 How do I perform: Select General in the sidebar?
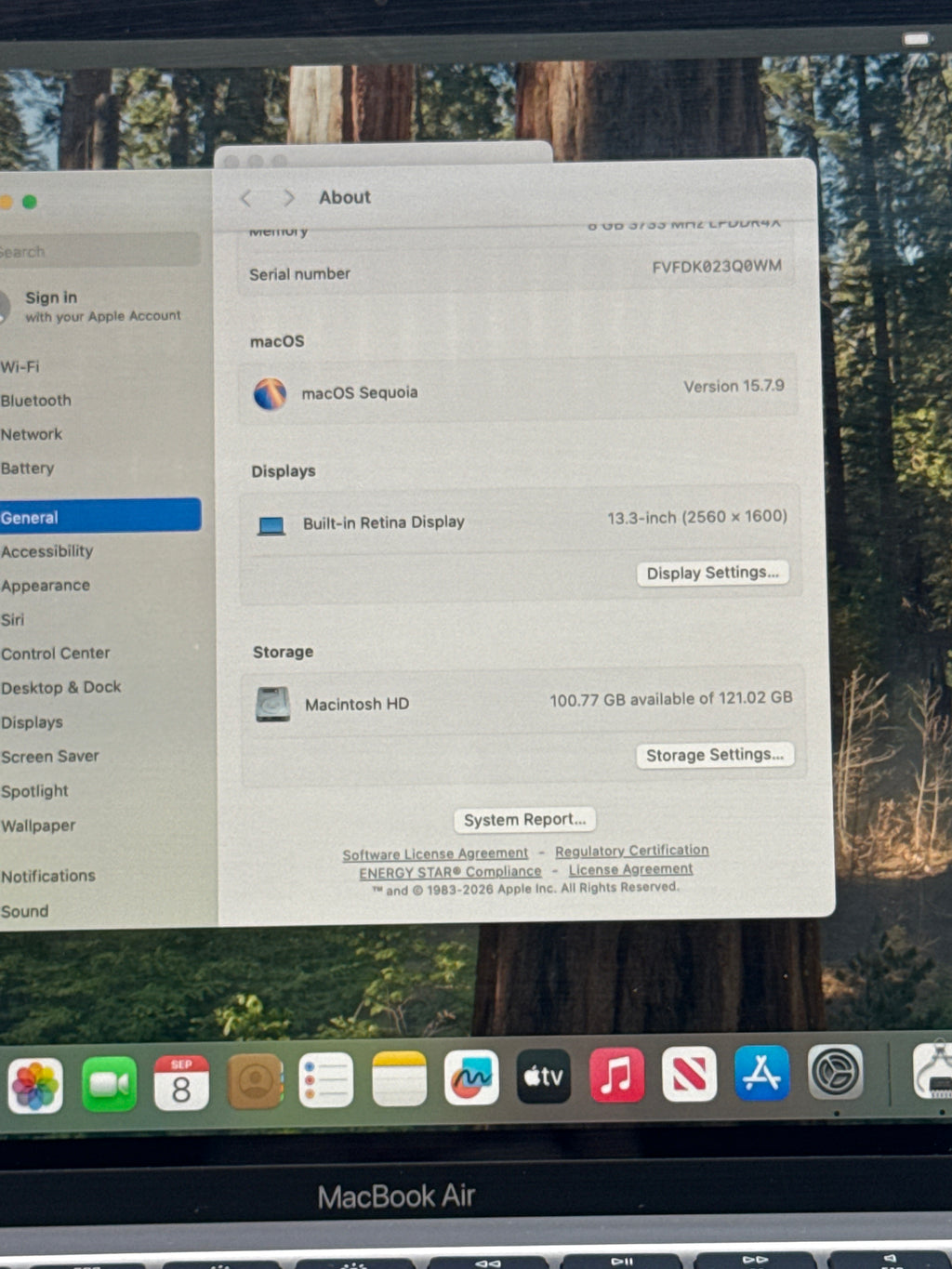99,516
